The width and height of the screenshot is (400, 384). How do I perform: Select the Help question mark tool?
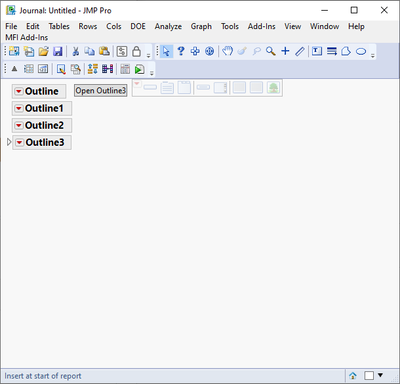(181, 51)
